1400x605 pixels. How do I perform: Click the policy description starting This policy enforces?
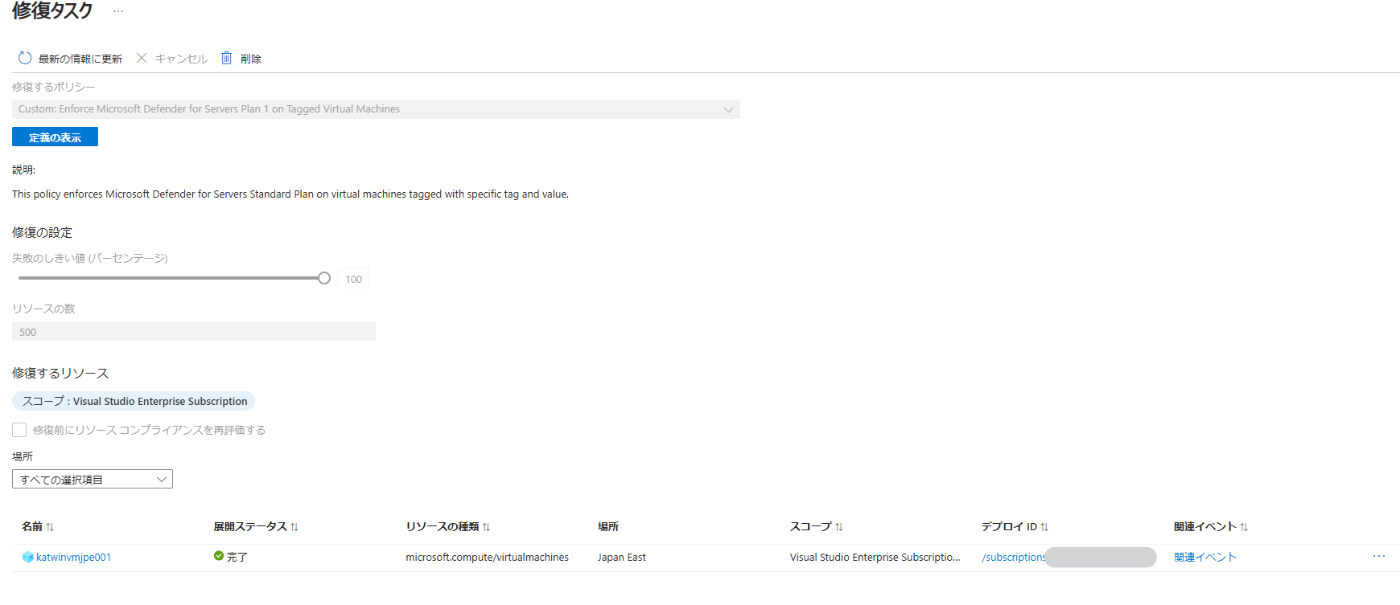[x=290, y=194]
